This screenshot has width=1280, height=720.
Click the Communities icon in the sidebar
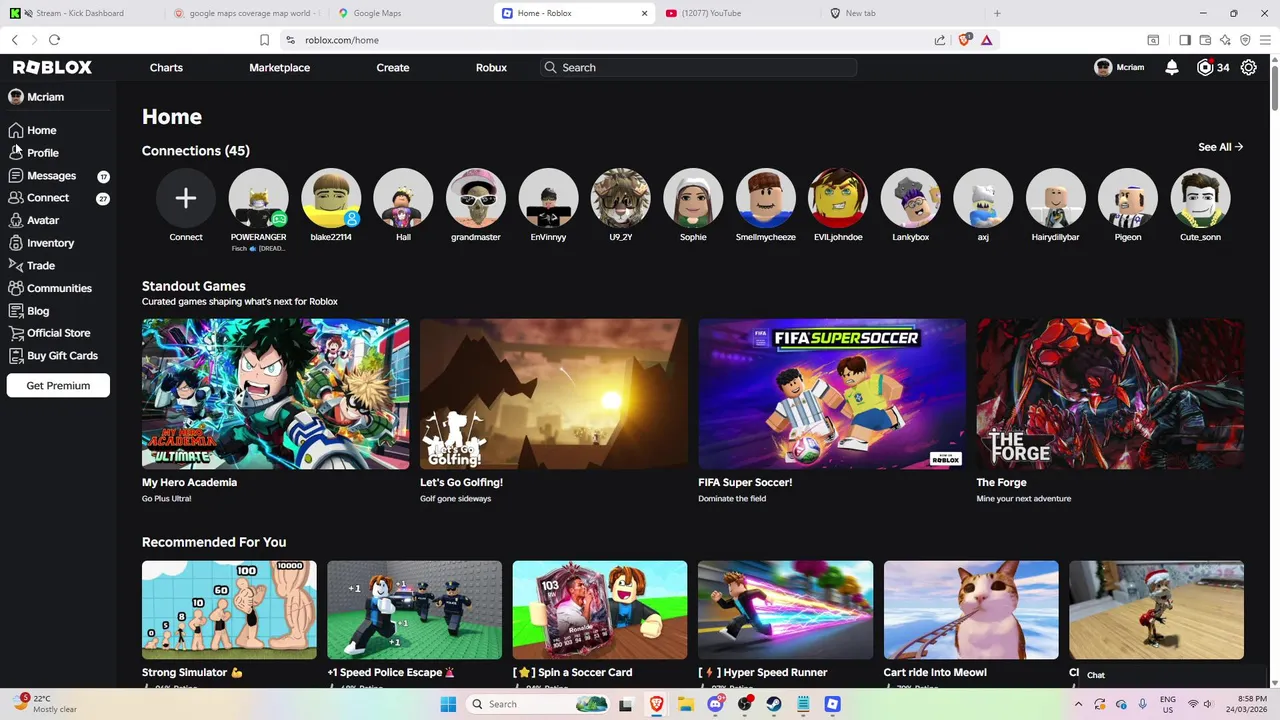point(16,288)
